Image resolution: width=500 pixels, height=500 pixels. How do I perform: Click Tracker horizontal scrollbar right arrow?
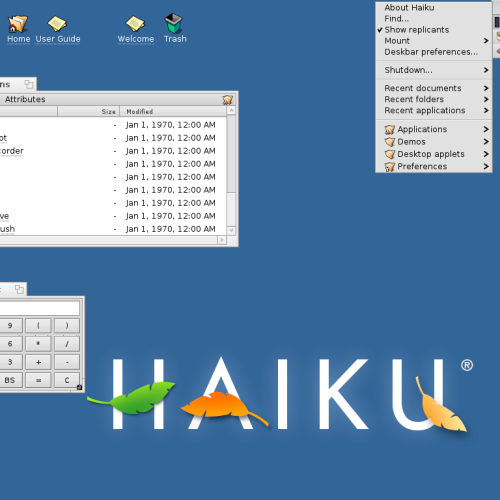(222, 240)
